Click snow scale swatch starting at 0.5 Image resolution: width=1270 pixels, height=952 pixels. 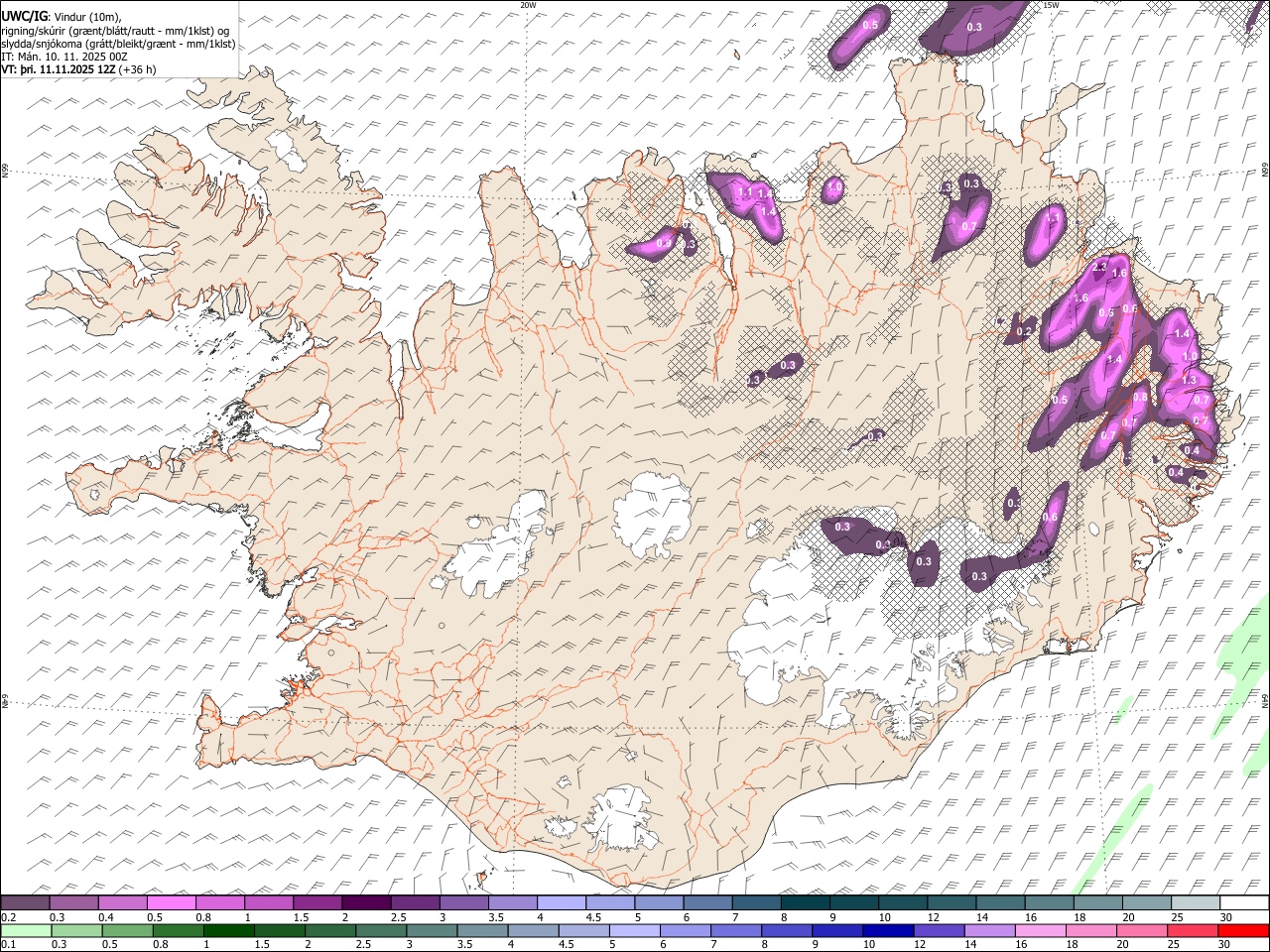tap(171, 902)
